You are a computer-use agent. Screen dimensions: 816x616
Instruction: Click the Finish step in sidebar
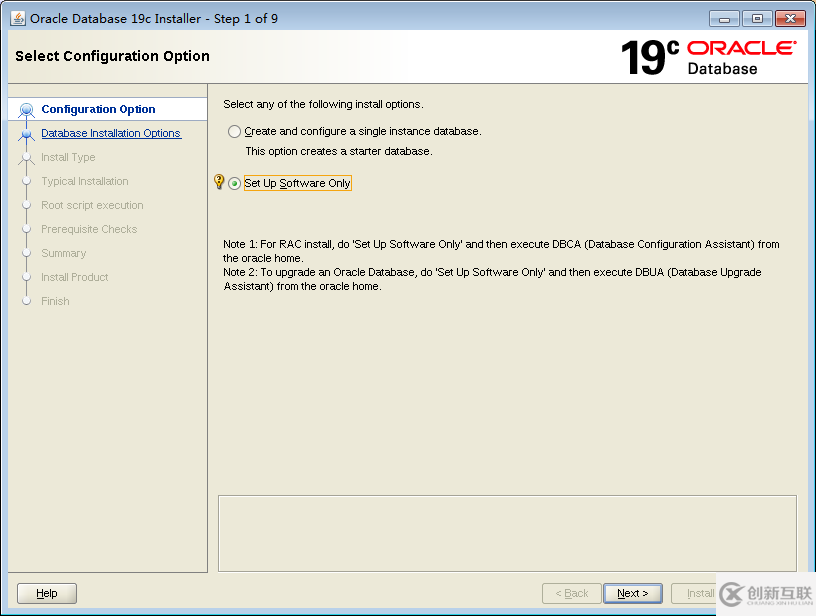55,301
